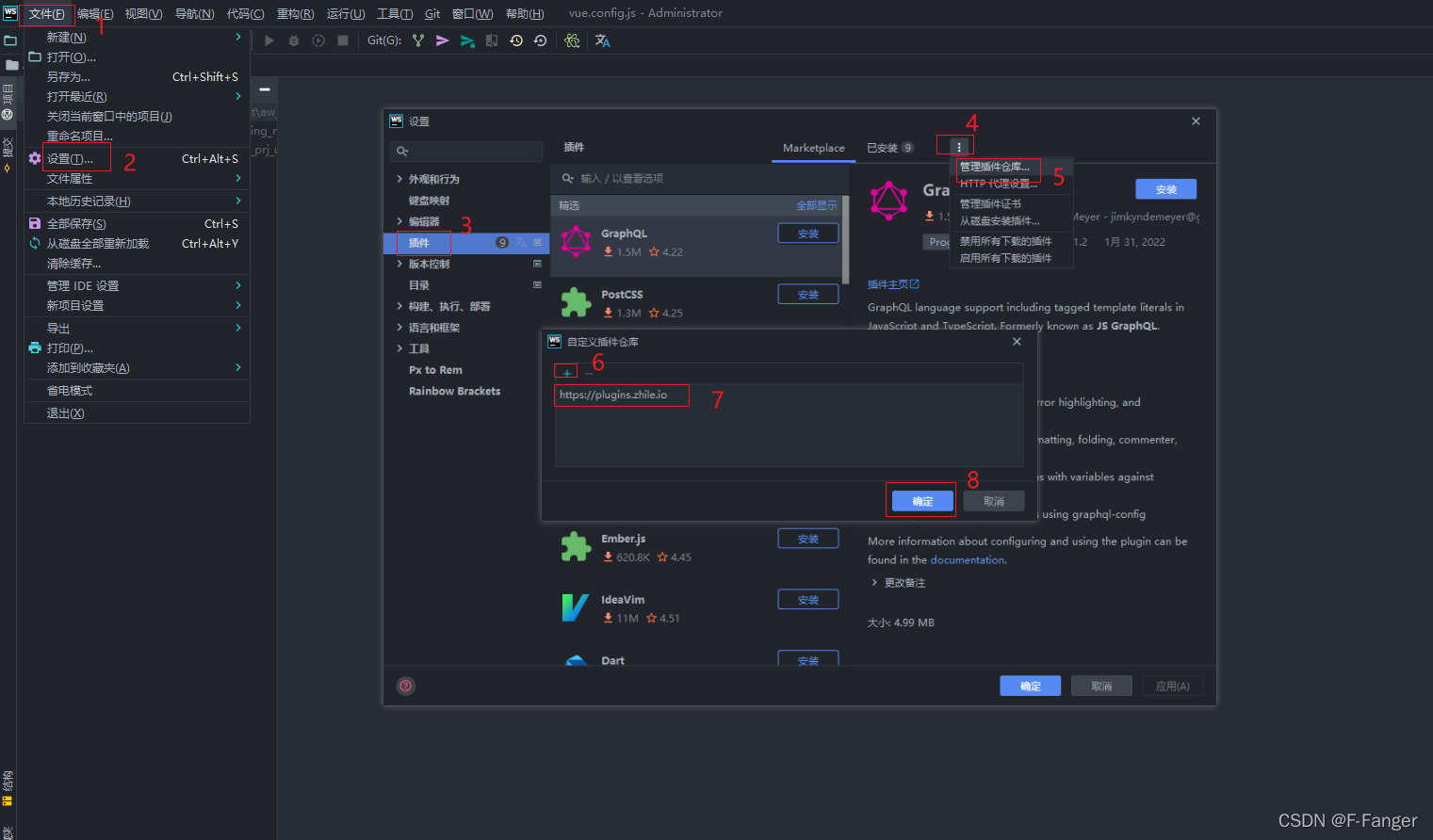Click 取消 in the 自定义插件仓库 dialog
1433x840 pixels.
pyautogui.click(x=994, y=501)
